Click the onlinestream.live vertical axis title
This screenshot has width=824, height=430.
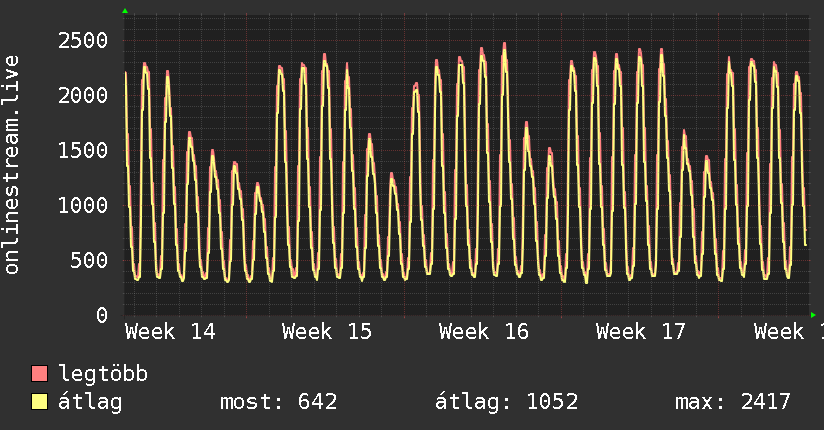[x=11, y=165]
